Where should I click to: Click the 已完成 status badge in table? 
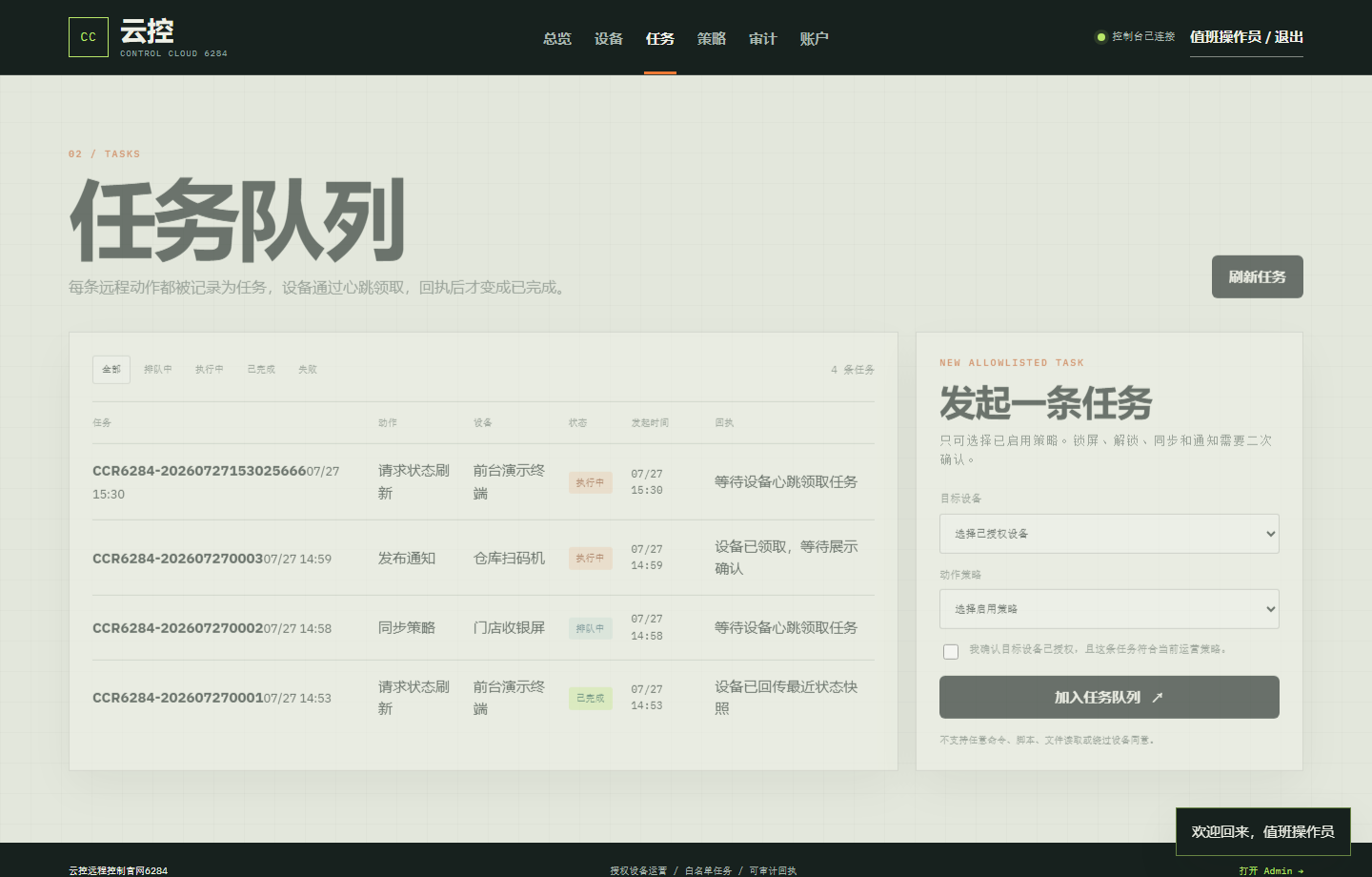[591, 698]
